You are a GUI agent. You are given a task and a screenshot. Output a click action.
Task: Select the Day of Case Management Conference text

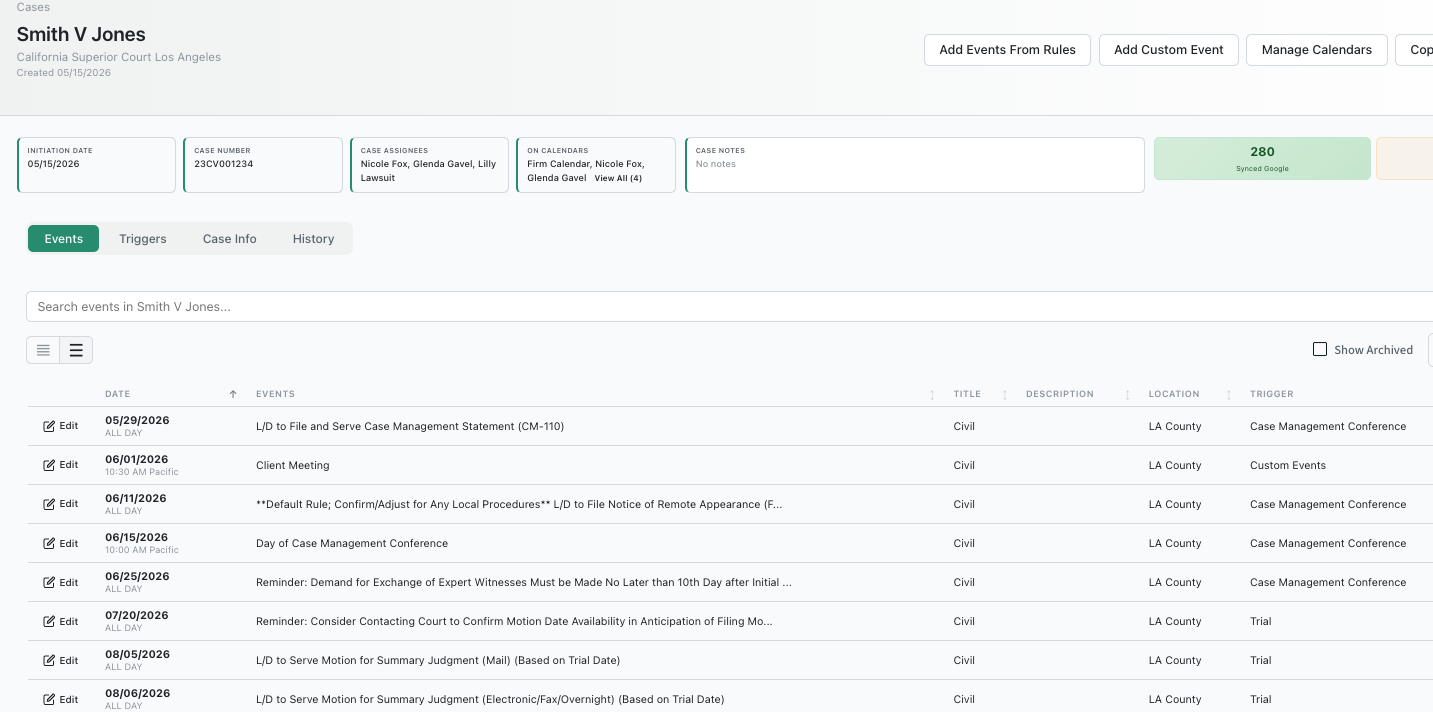point(352,543)
